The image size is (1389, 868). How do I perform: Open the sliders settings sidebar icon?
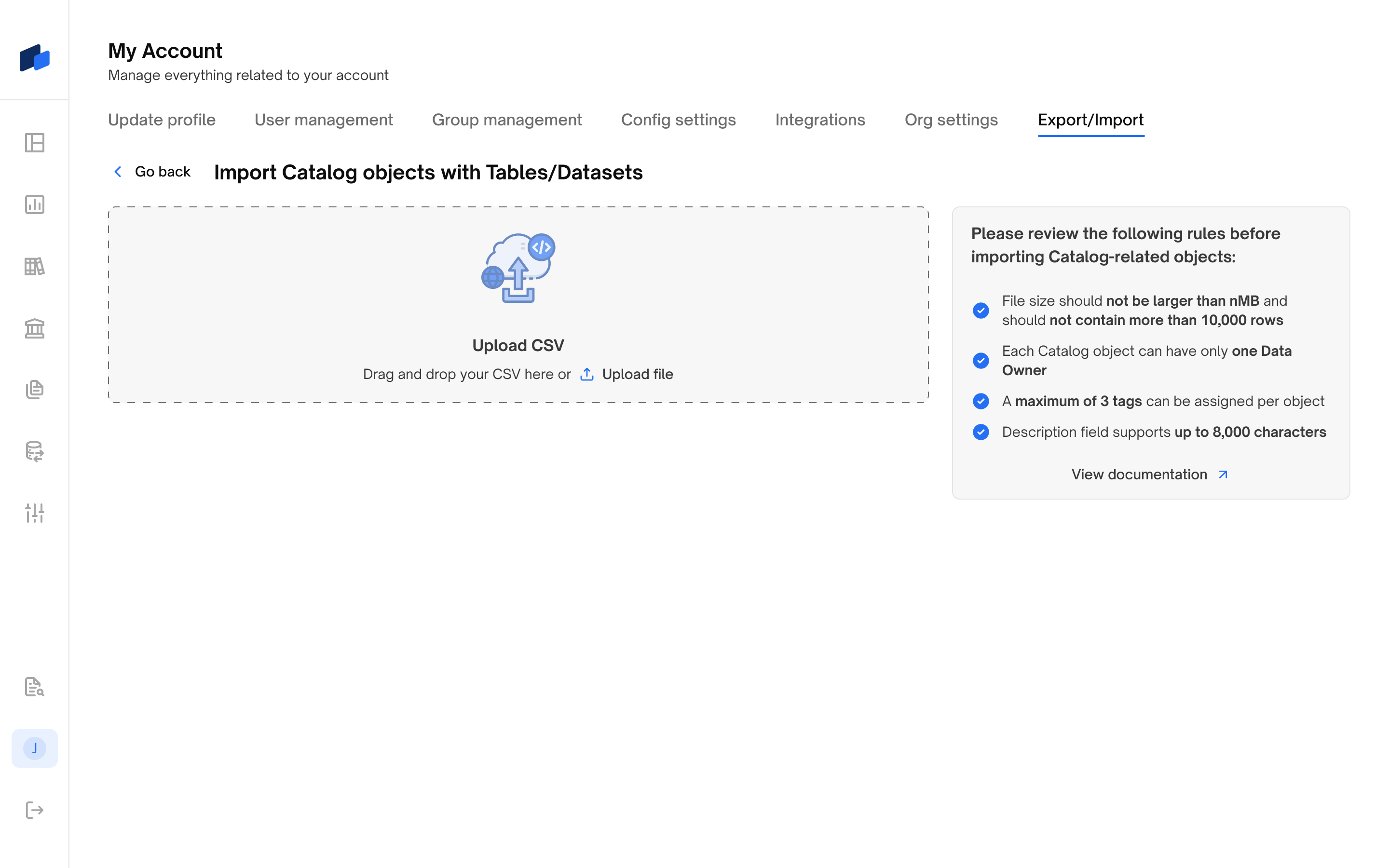34,513
